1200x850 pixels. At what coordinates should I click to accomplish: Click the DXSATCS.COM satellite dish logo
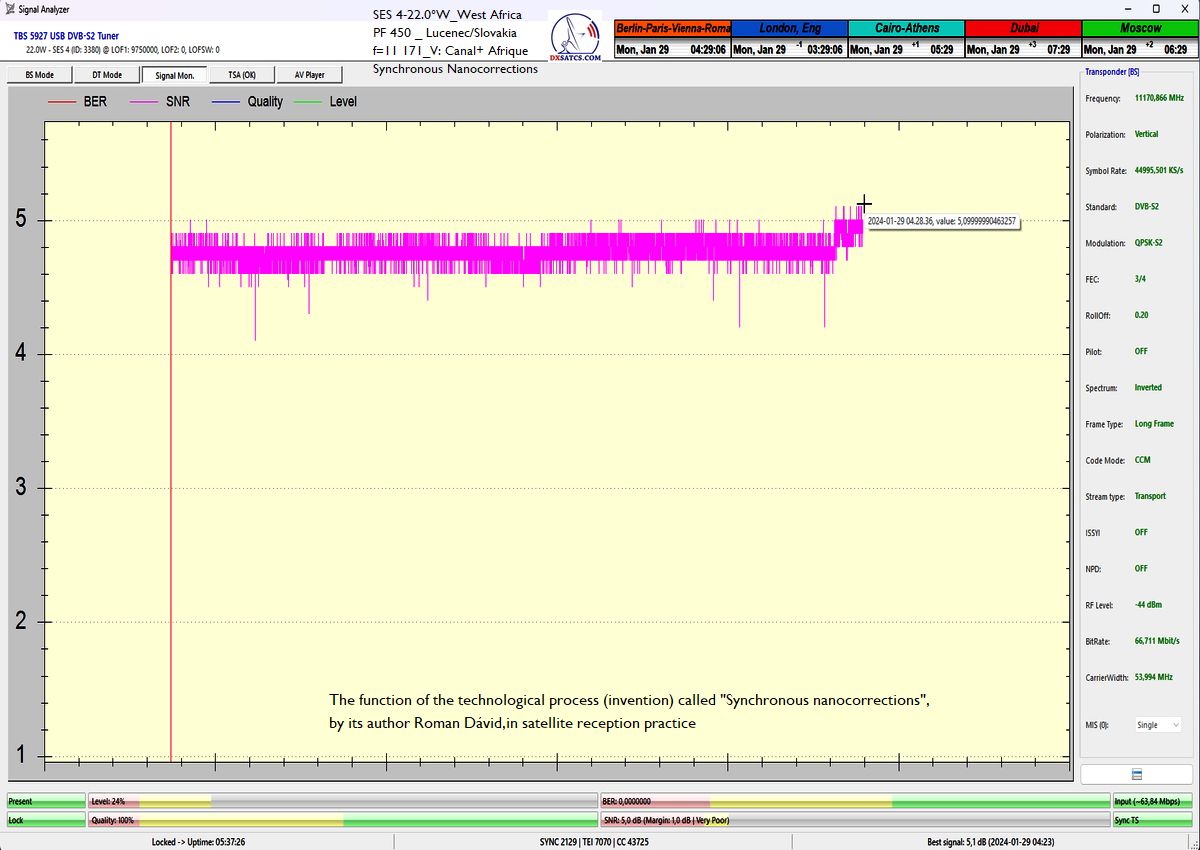[x=577, y=39]
